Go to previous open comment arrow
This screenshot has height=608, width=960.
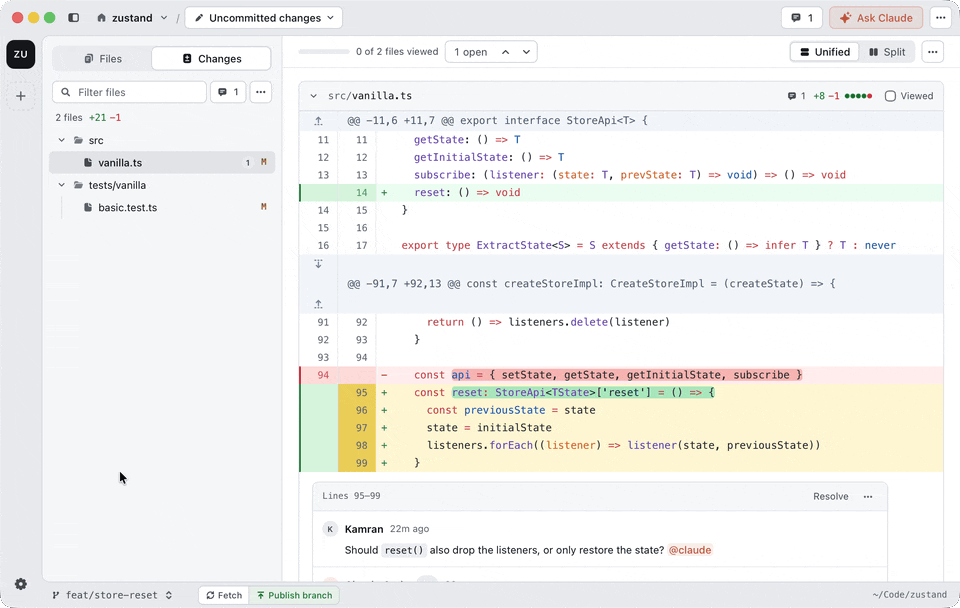(x=506, y=52)
